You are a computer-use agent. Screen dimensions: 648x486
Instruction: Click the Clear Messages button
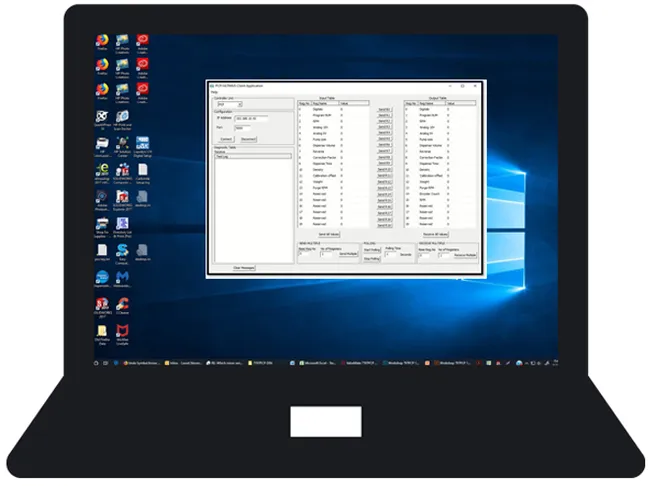pyautogui.click(x=244, y=267)
